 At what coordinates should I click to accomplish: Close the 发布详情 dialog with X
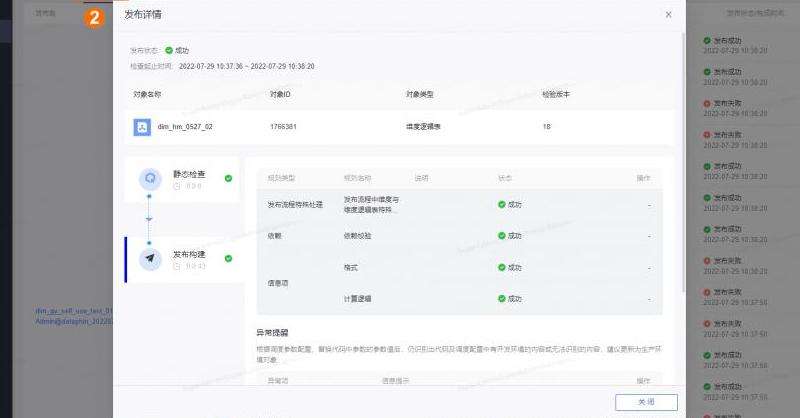coord(668,15)
